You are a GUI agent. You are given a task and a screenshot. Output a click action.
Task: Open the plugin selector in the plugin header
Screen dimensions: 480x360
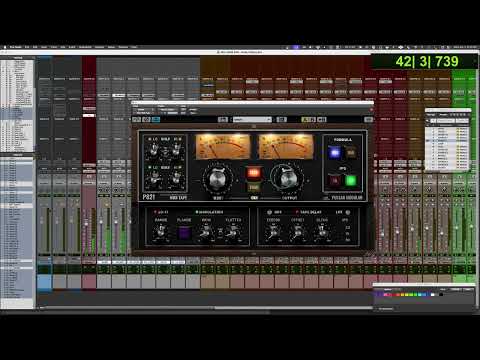tap(167, 110)
